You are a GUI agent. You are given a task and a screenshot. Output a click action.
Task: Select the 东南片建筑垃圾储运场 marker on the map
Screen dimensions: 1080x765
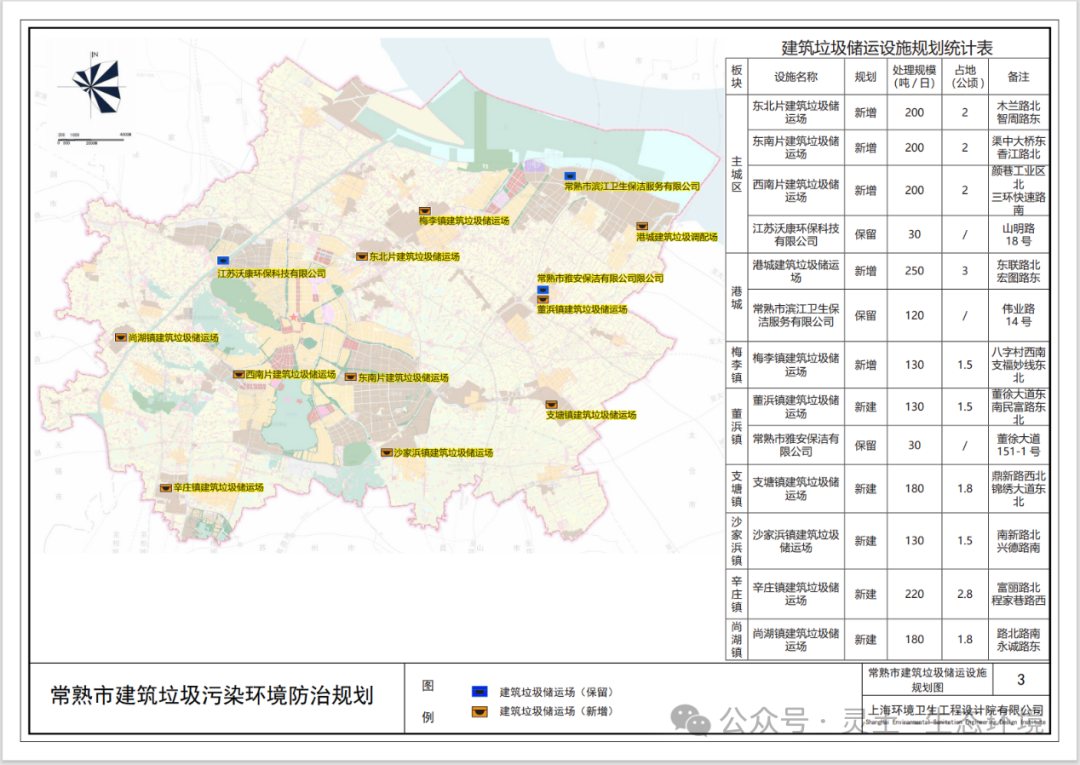pos(348,376)
